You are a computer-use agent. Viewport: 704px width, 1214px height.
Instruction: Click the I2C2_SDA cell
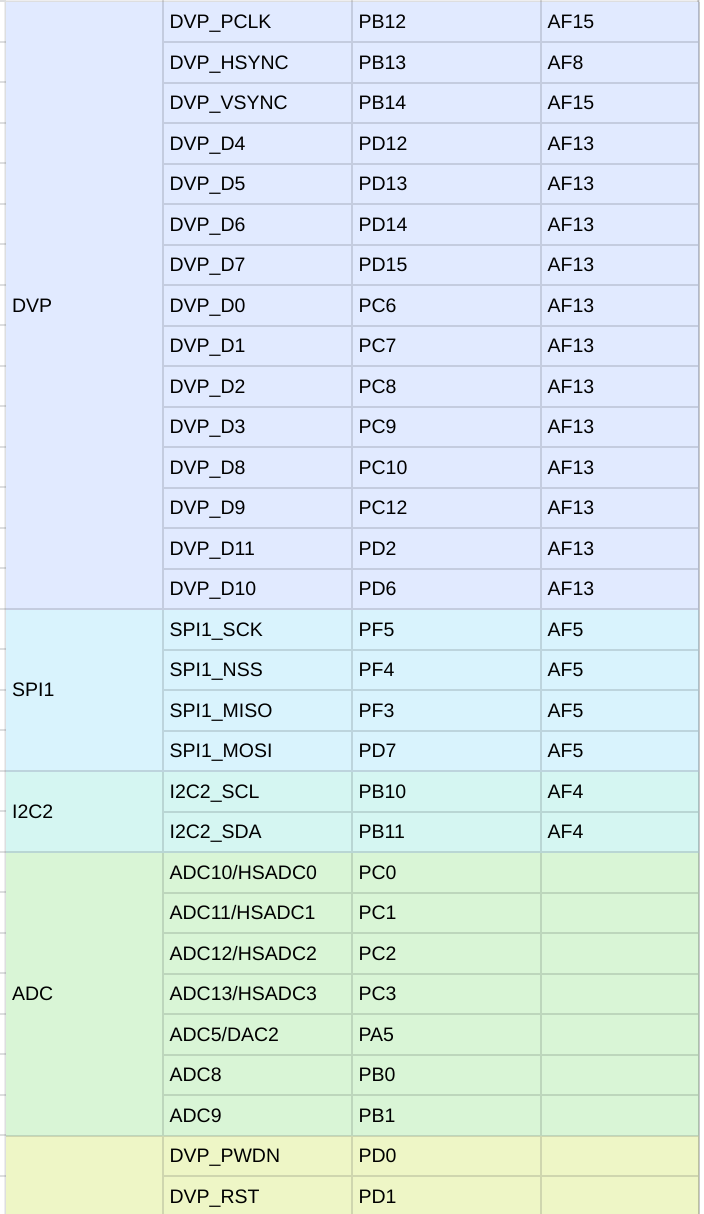tap(257, 832)
